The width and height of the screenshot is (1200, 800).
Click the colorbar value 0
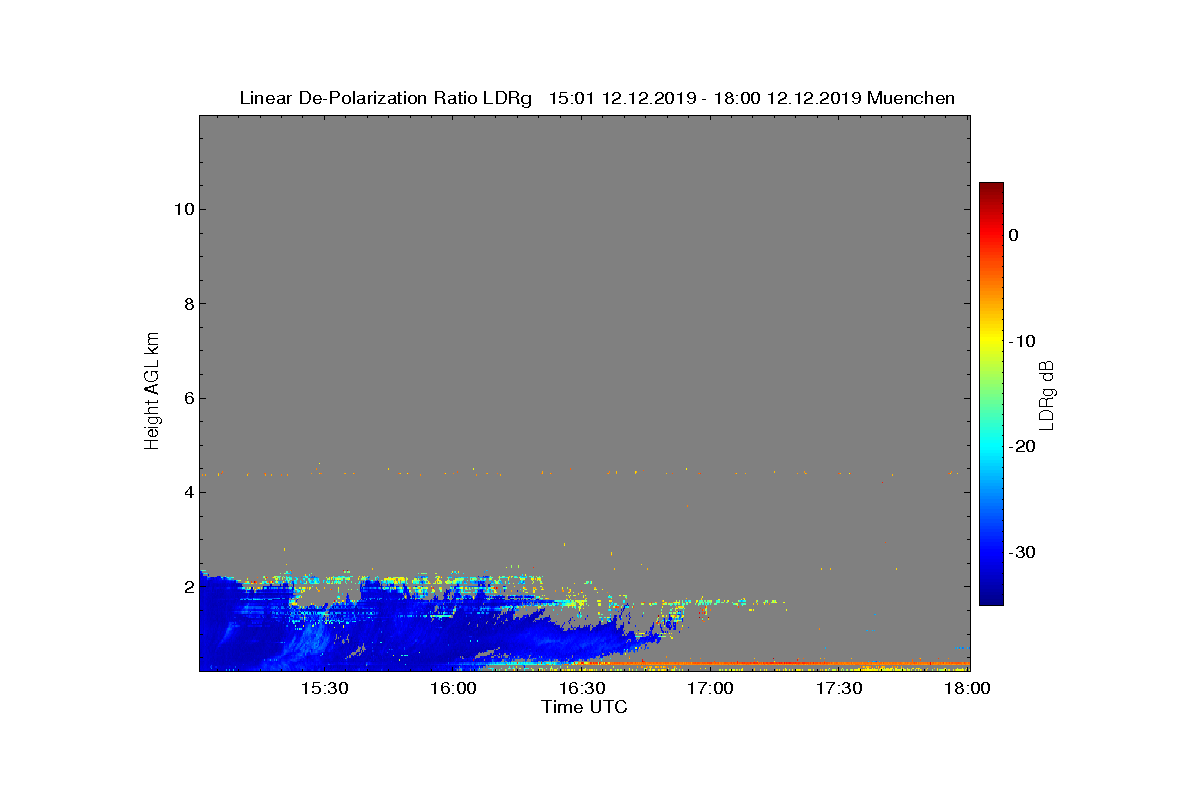tap(1013, 235)
